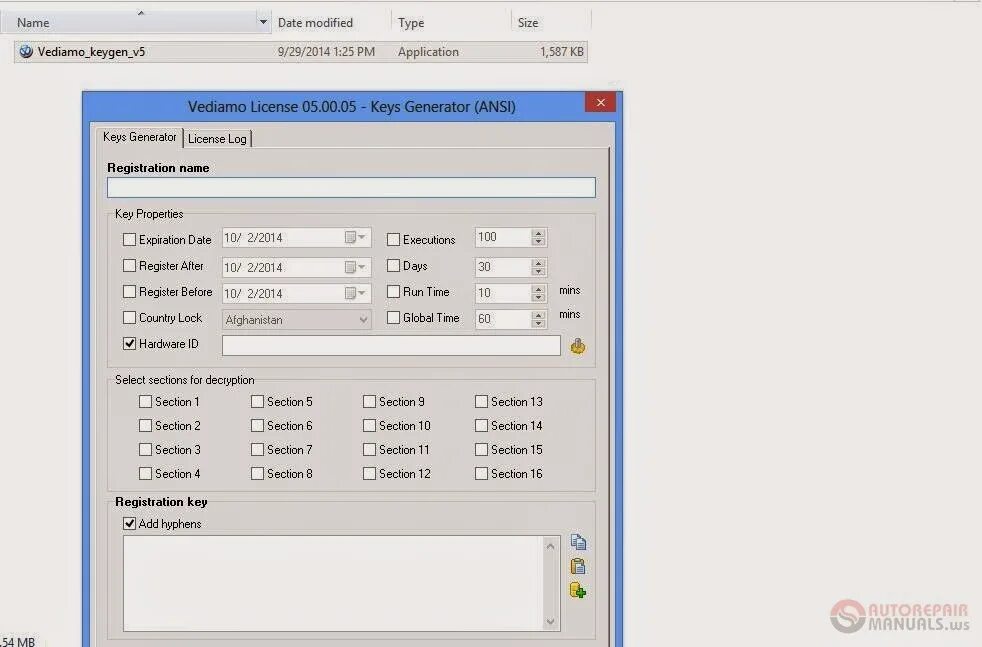Click the Global Time value spinner
The width and height of the screenshot is (982, 647).
[x=538, y=319]
